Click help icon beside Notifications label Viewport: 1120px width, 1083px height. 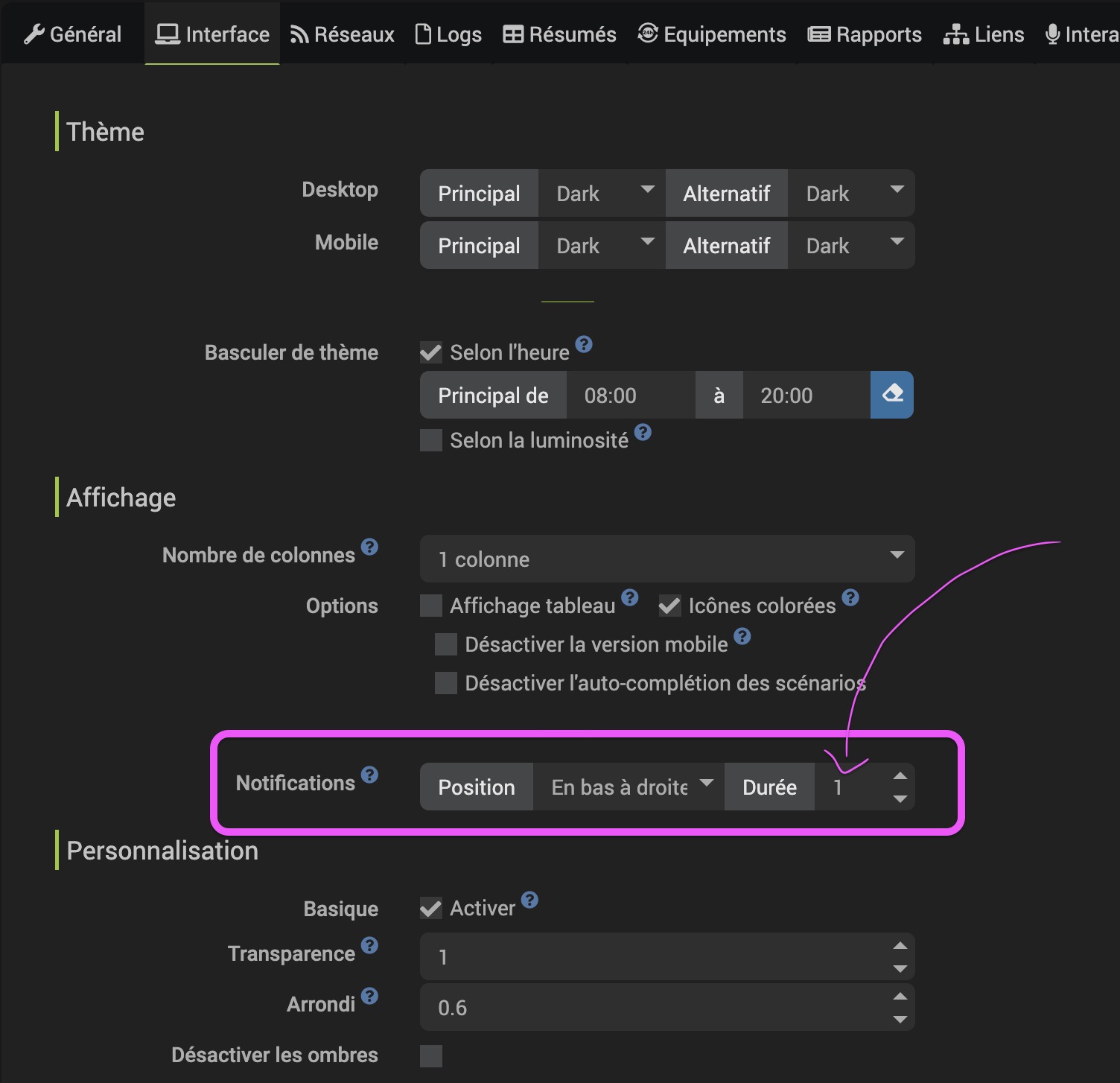click(x=369, y=775)
